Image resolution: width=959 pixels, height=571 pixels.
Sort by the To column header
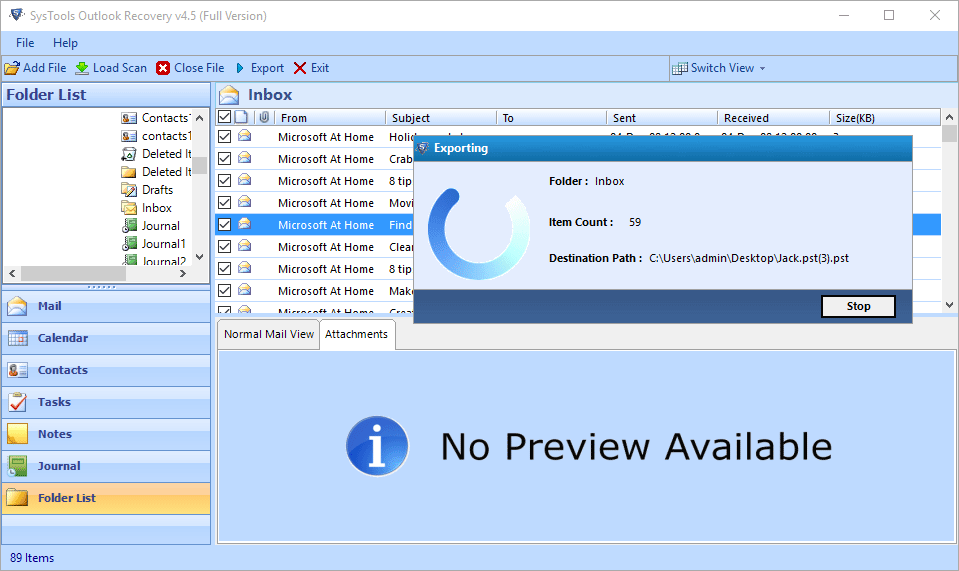[x=551, y=117]
